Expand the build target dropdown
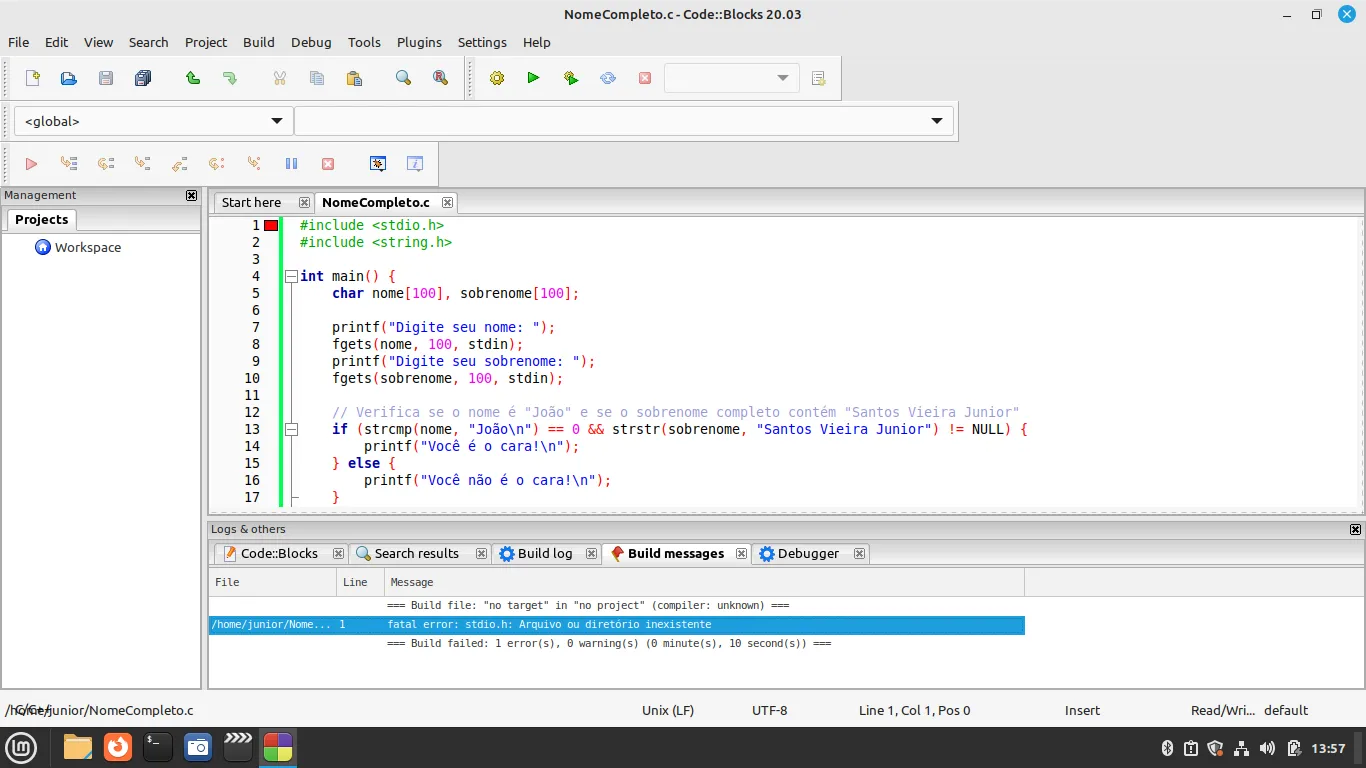The height and width of the screenshot is (768, 1366). click(x=782, y=78)
